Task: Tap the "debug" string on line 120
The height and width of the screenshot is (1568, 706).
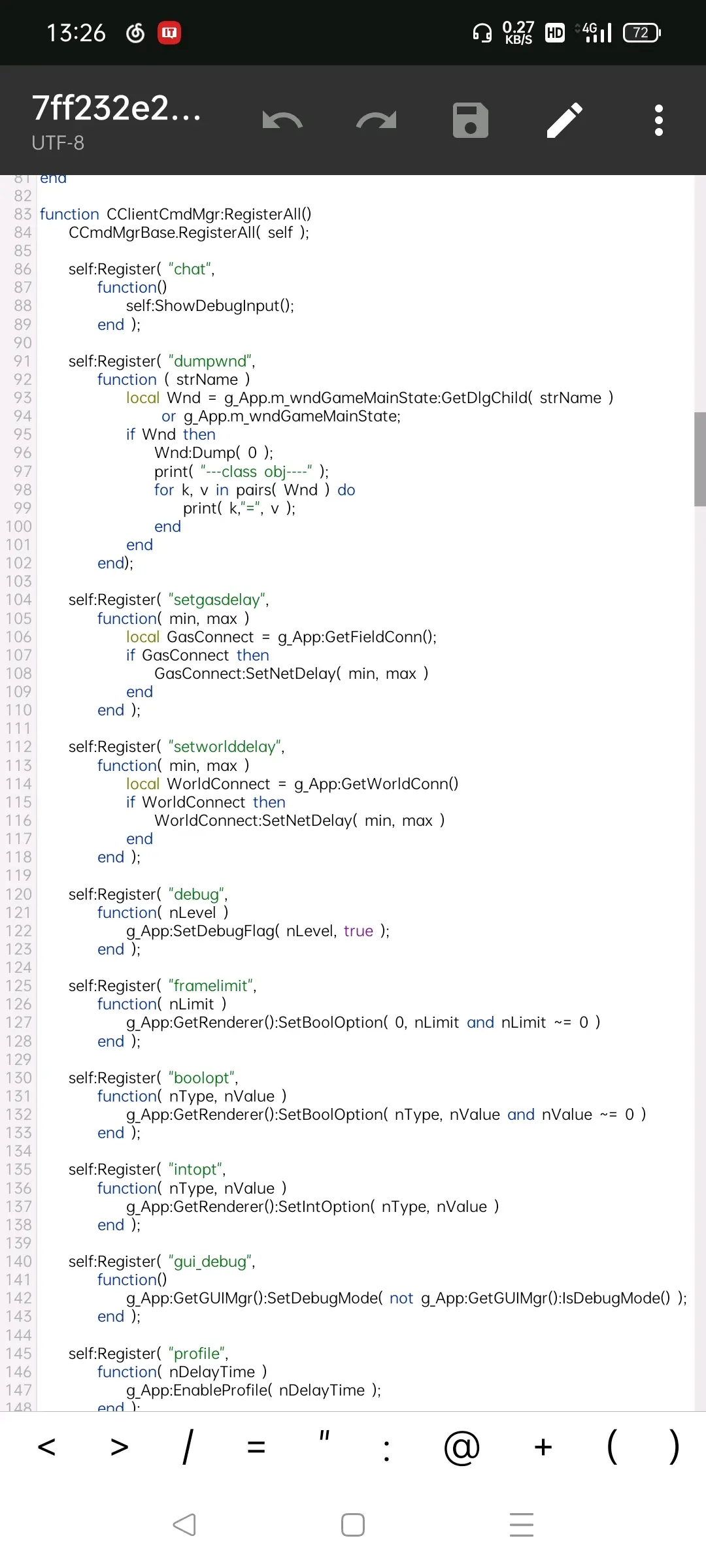Action: tap(196, 894)
